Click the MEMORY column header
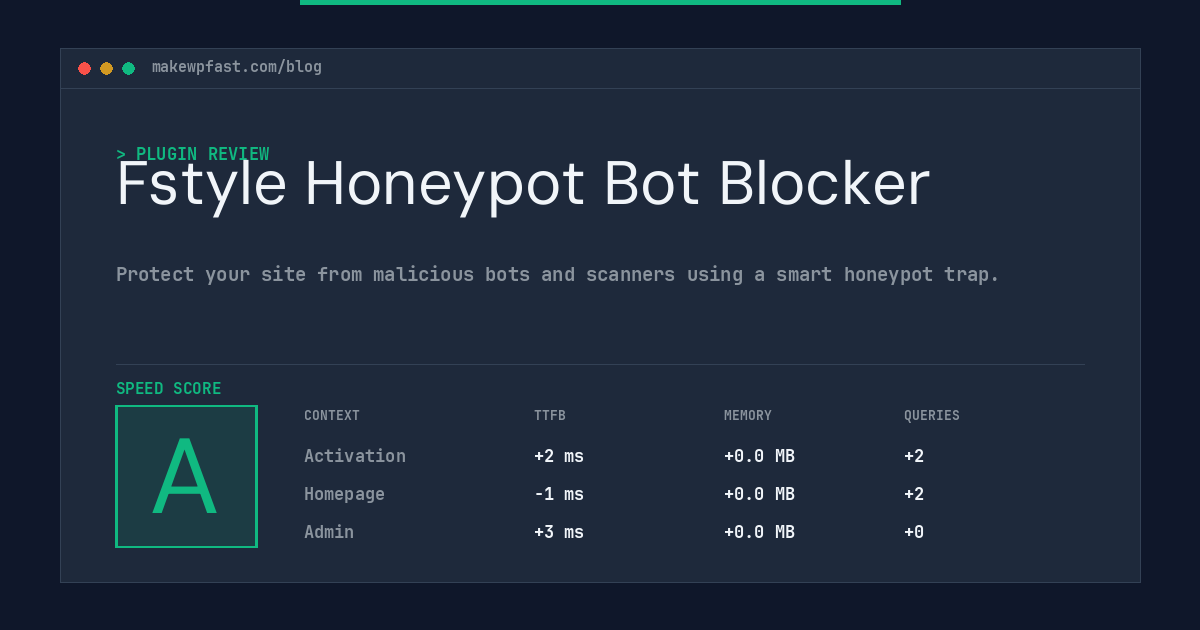This screenshot has height=630, width=1200. click(748, 416)
